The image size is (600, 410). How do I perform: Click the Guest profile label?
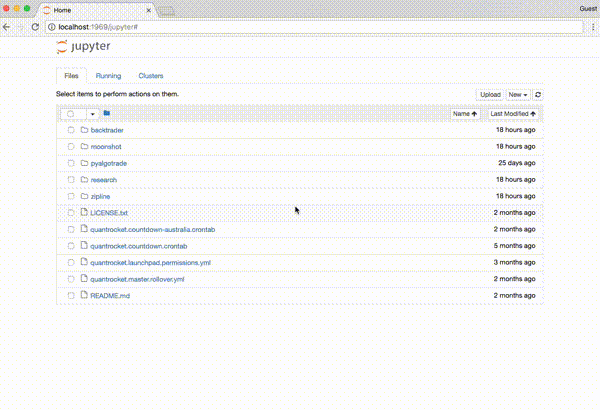point(588,9)
